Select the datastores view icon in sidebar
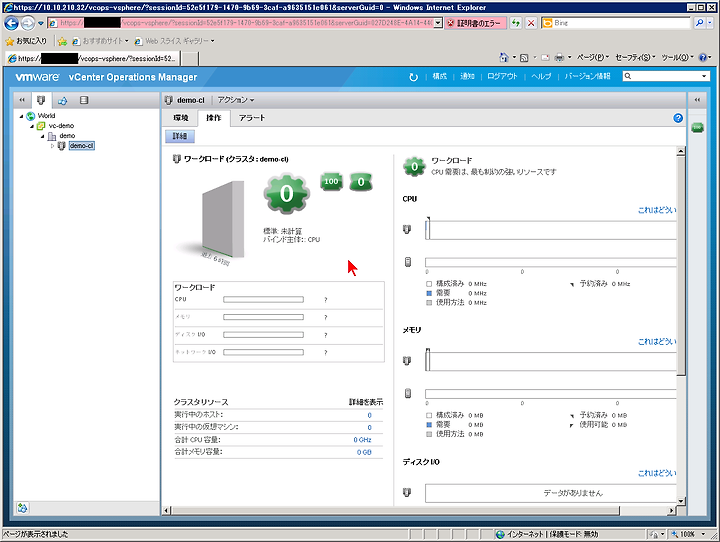 84,100
